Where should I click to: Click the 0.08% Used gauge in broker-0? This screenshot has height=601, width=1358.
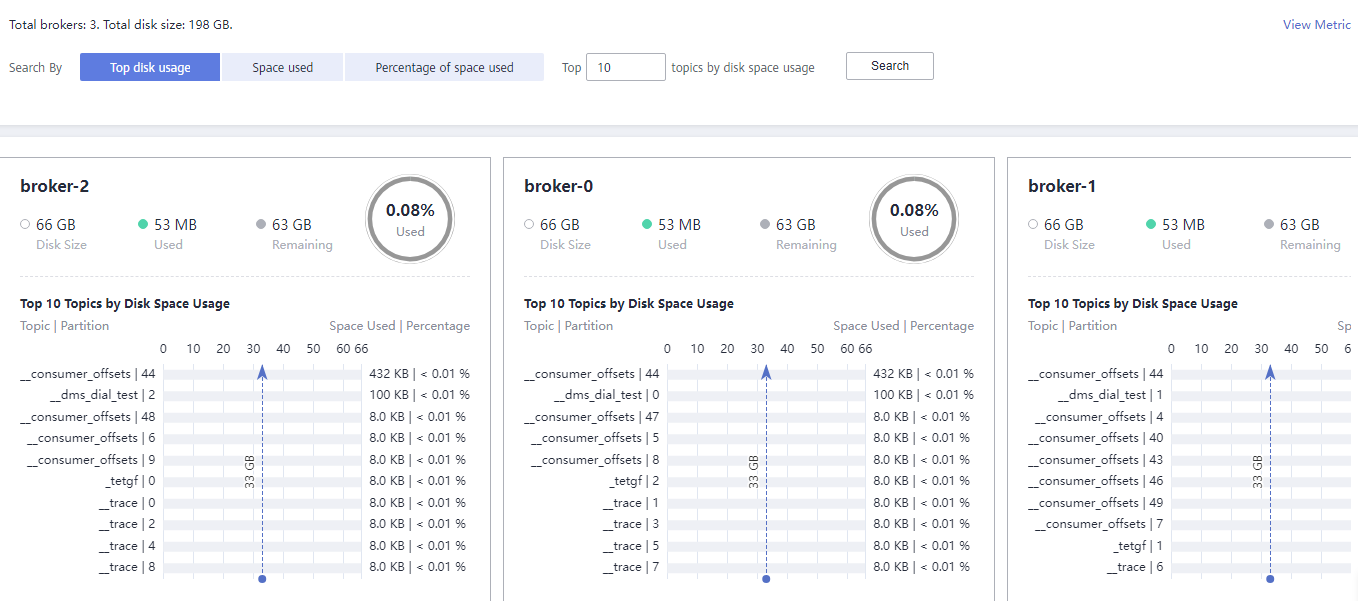click(914, 220)
